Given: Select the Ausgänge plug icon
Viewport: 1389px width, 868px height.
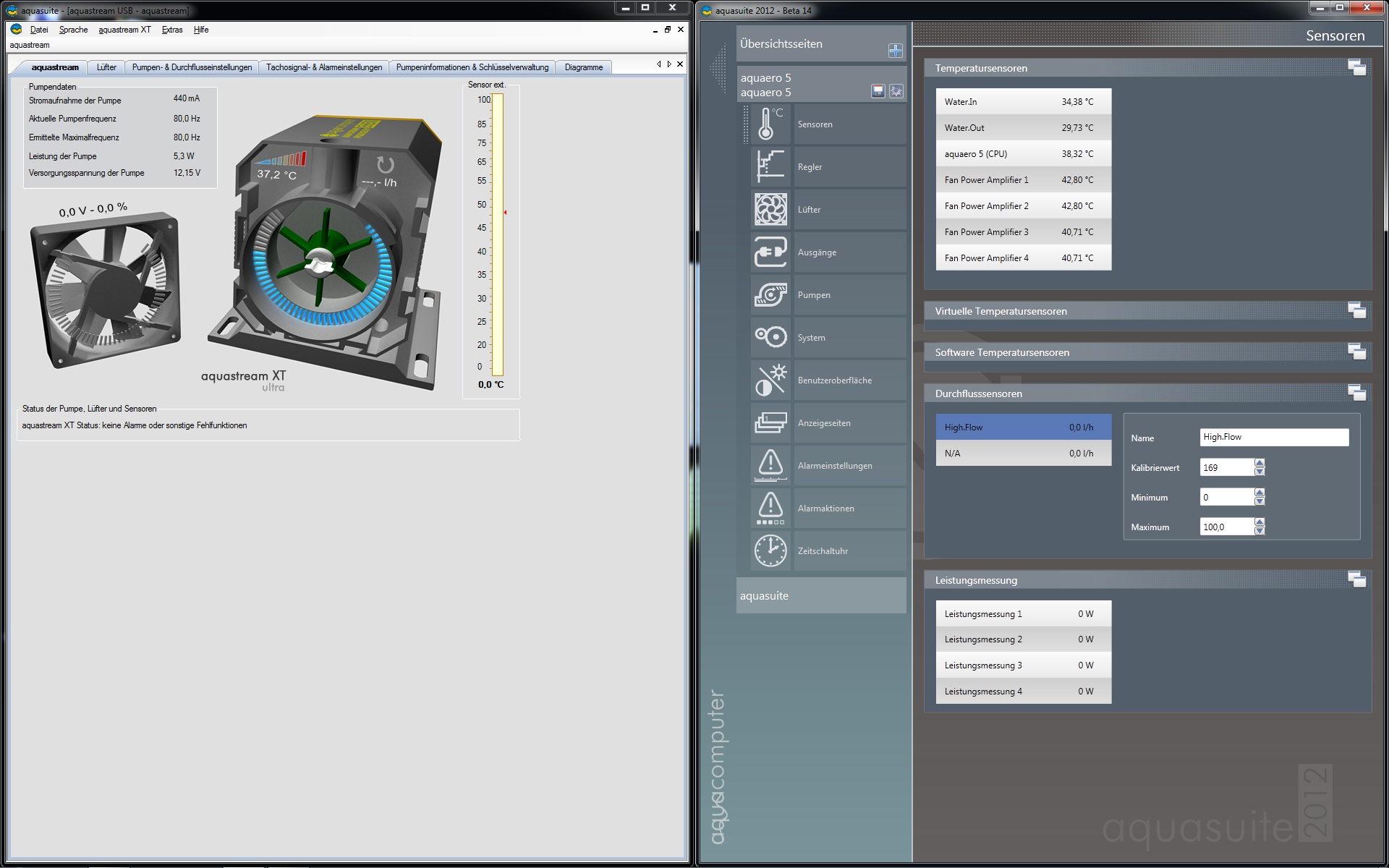Looking at the screenshot, I should (770, 252).
